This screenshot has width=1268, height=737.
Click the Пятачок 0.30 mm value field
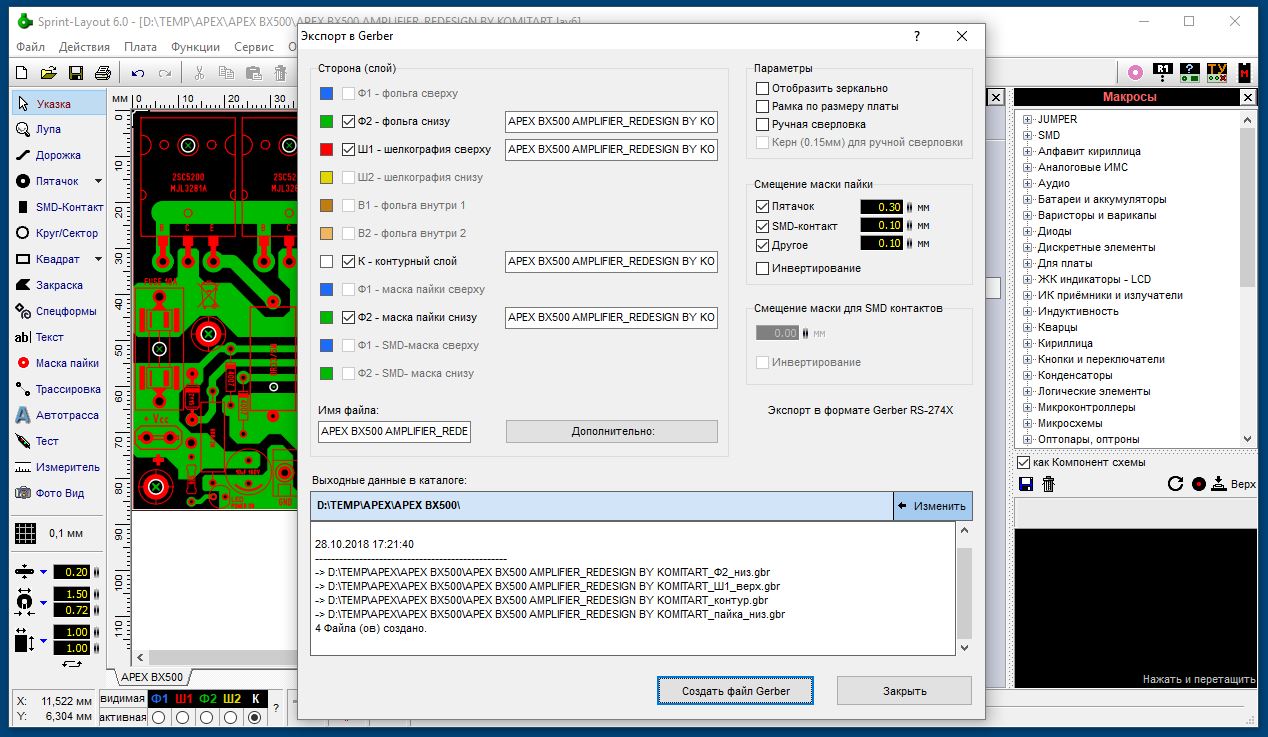click(882, 206)
